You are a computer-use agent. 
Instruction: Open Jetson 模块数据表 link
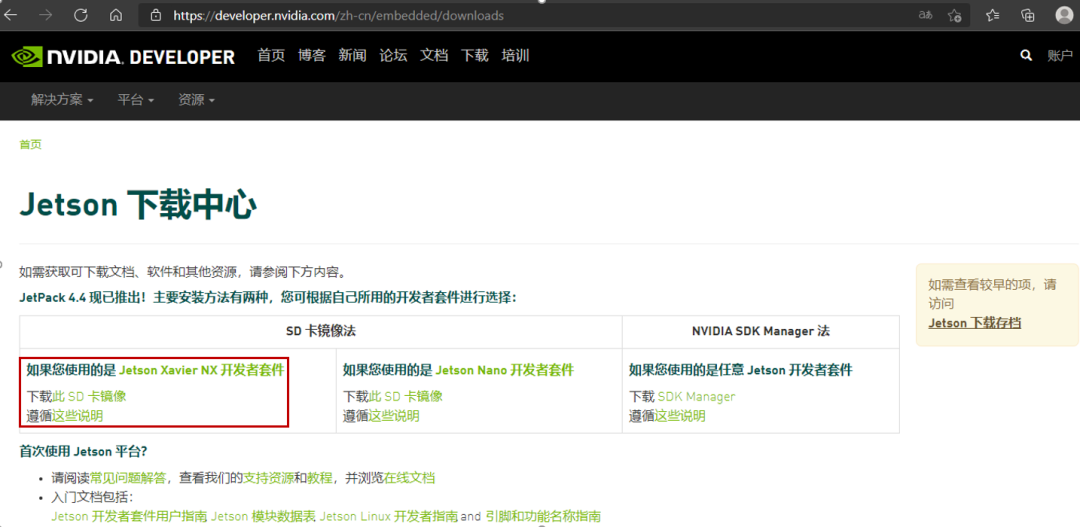pyautogui.click(x=263, y=516)
